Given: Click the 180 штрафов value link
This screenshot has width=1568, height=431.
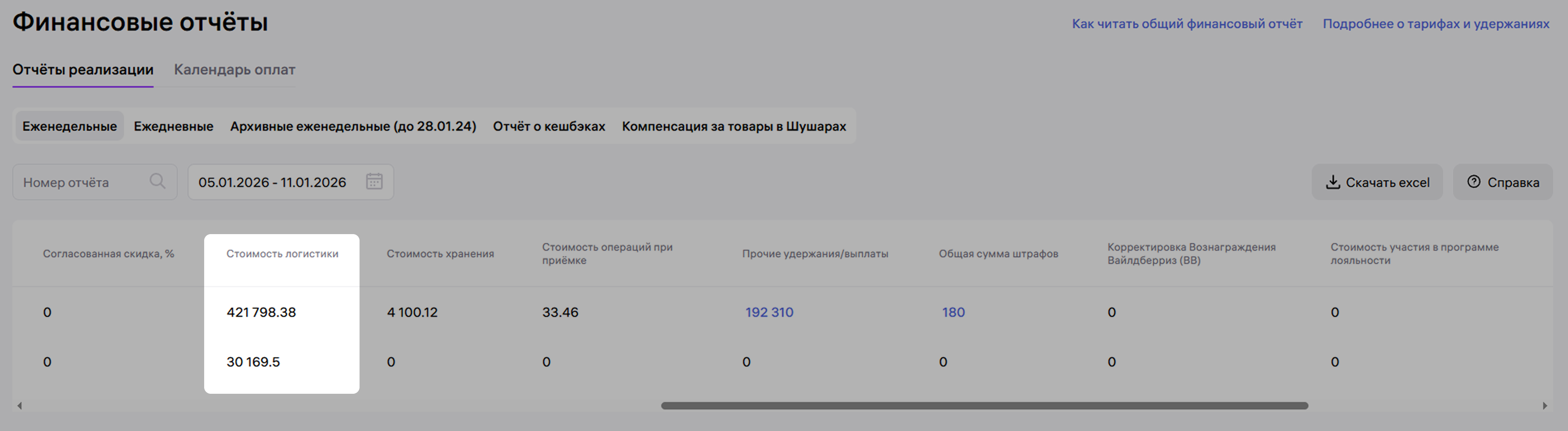Looking at the screenshot, I should [953, 313].
